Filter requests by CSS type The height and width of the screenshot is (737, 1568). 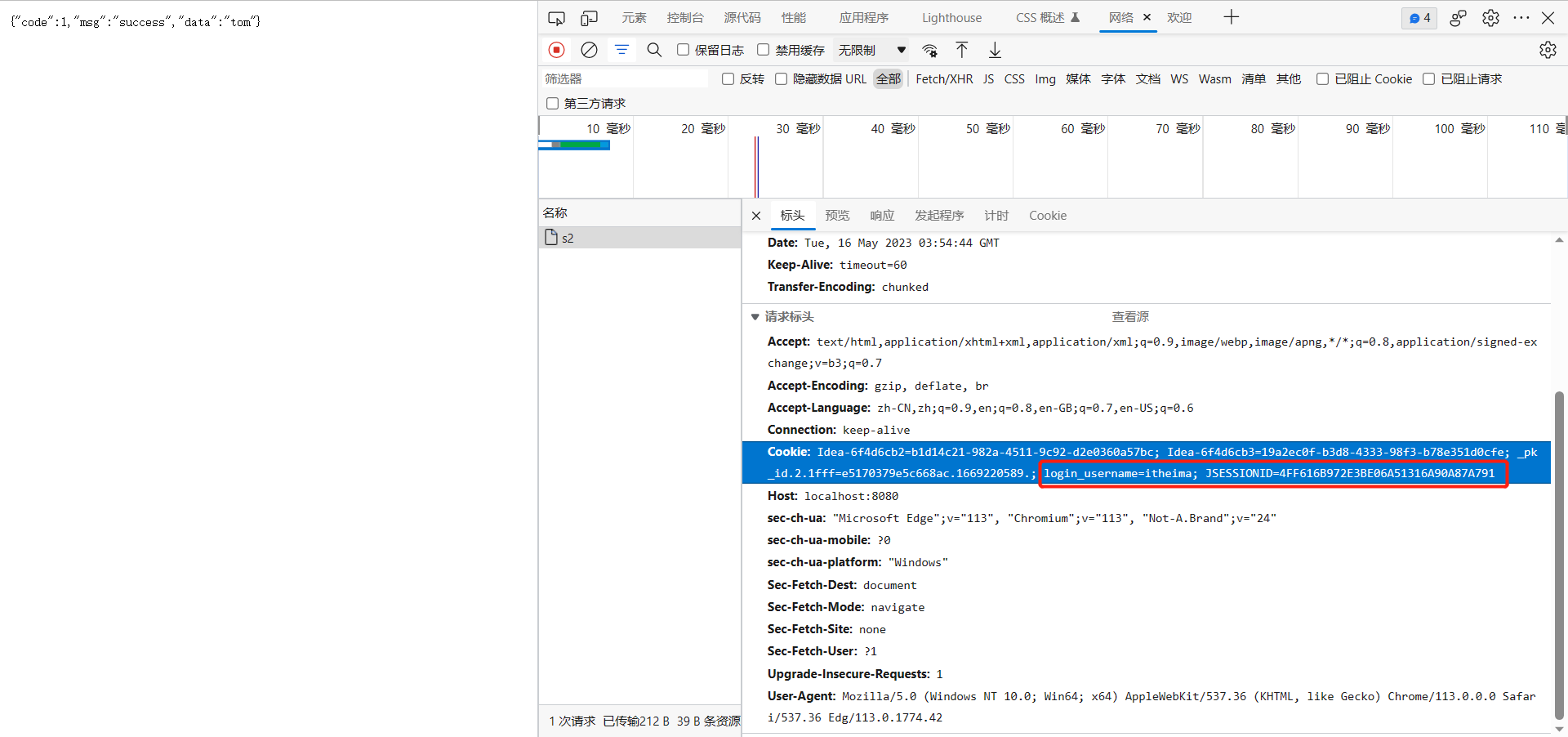[1014, 79]
